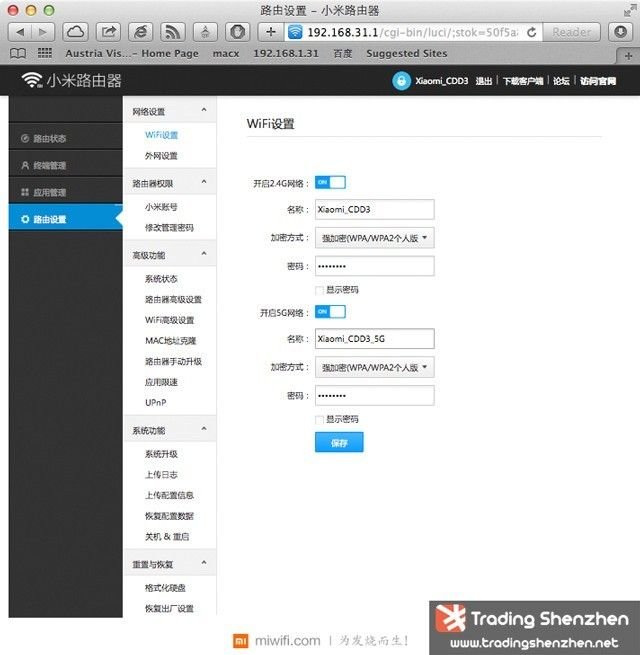Open UPnP in the submenu
This screenshot has width=640, height=655.
[x=156, y=402]
